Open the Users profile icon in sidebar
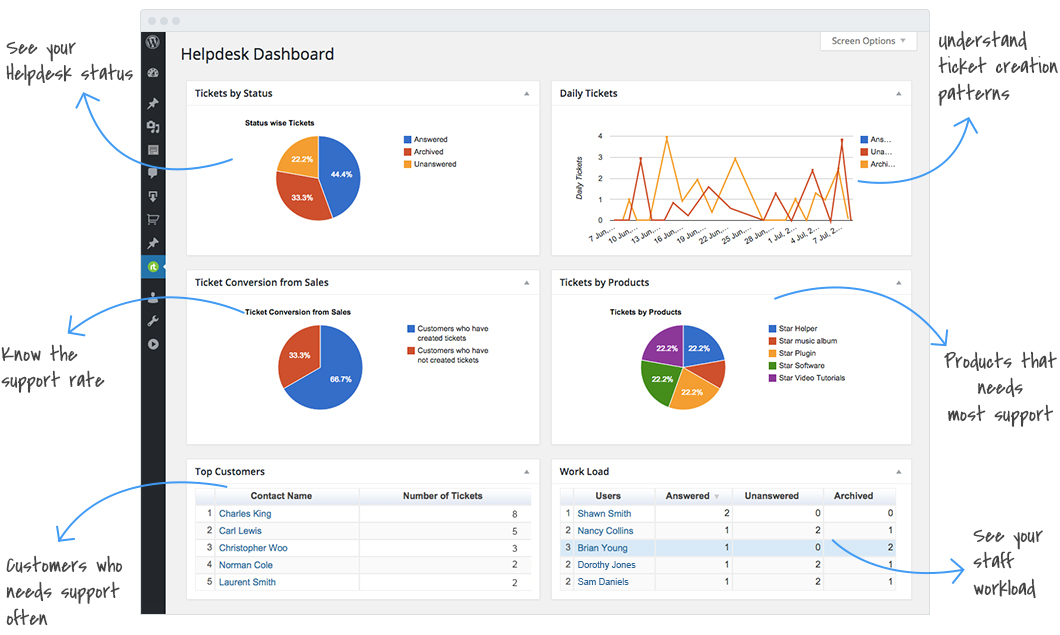The height and width of the screenshot is (635, 1060). click(x=153, y=296)
